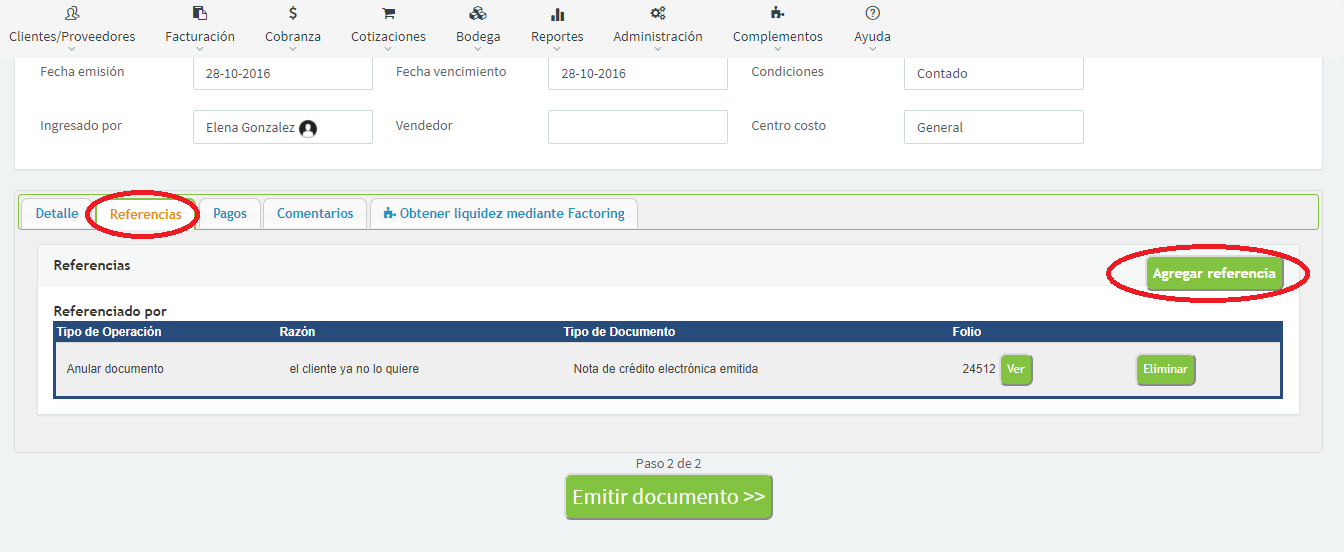1344x552 pixels.
Task: Click the Vendedor input field
Action: pyautogui.click(x=637, y=127)
